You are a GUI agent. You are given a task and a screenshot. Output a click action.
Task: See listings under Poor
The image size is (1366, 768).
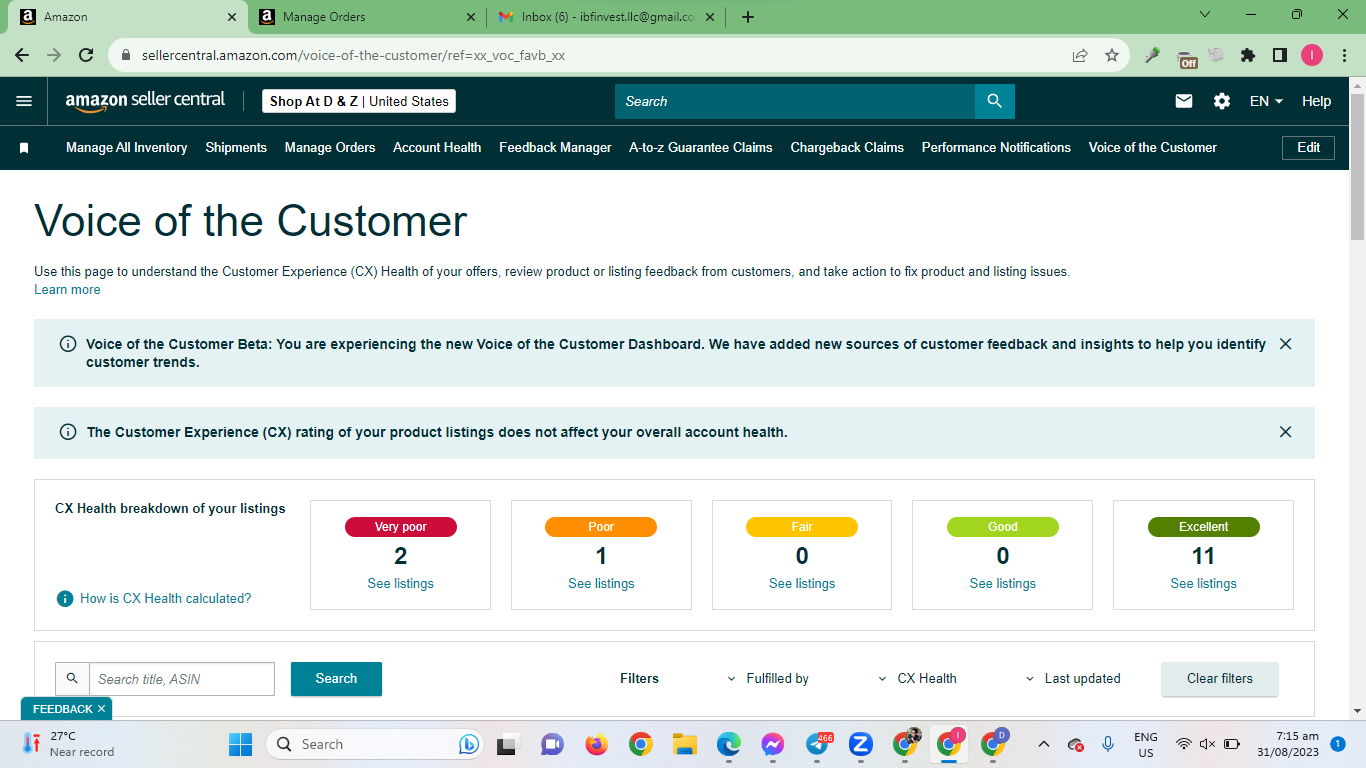(x=601, y=584)
